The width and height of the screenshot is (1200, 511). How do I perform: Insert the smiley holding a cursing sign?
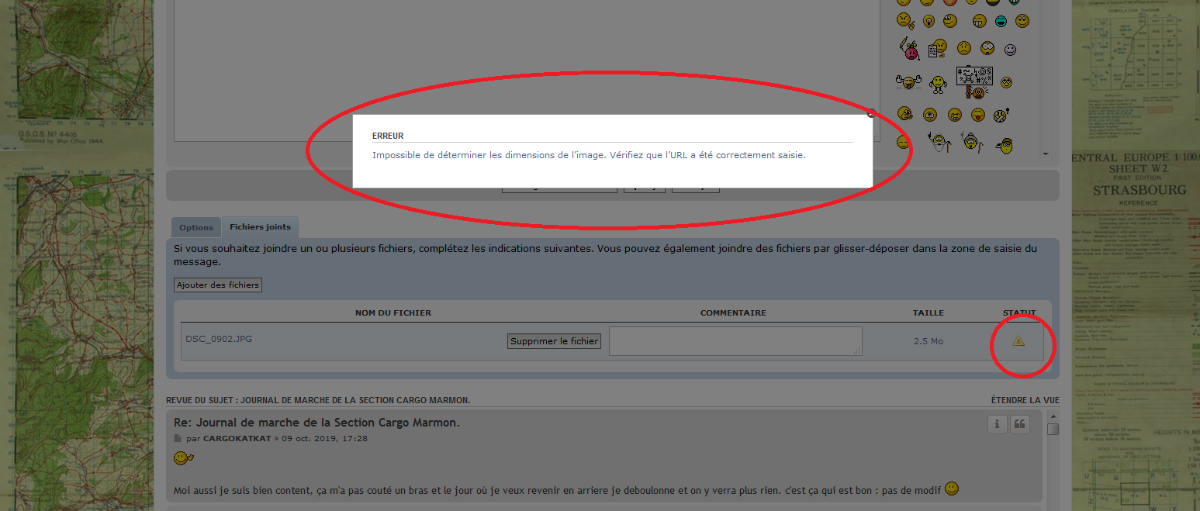point(972,78)
